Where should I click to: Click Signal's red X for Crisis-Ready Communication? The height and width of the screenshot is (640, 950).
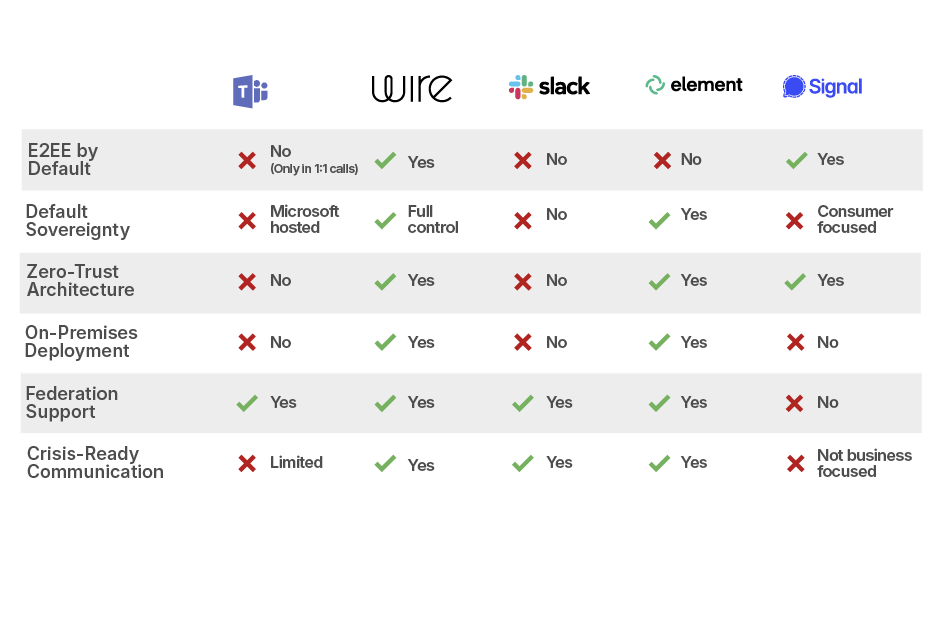click(796, 463)
